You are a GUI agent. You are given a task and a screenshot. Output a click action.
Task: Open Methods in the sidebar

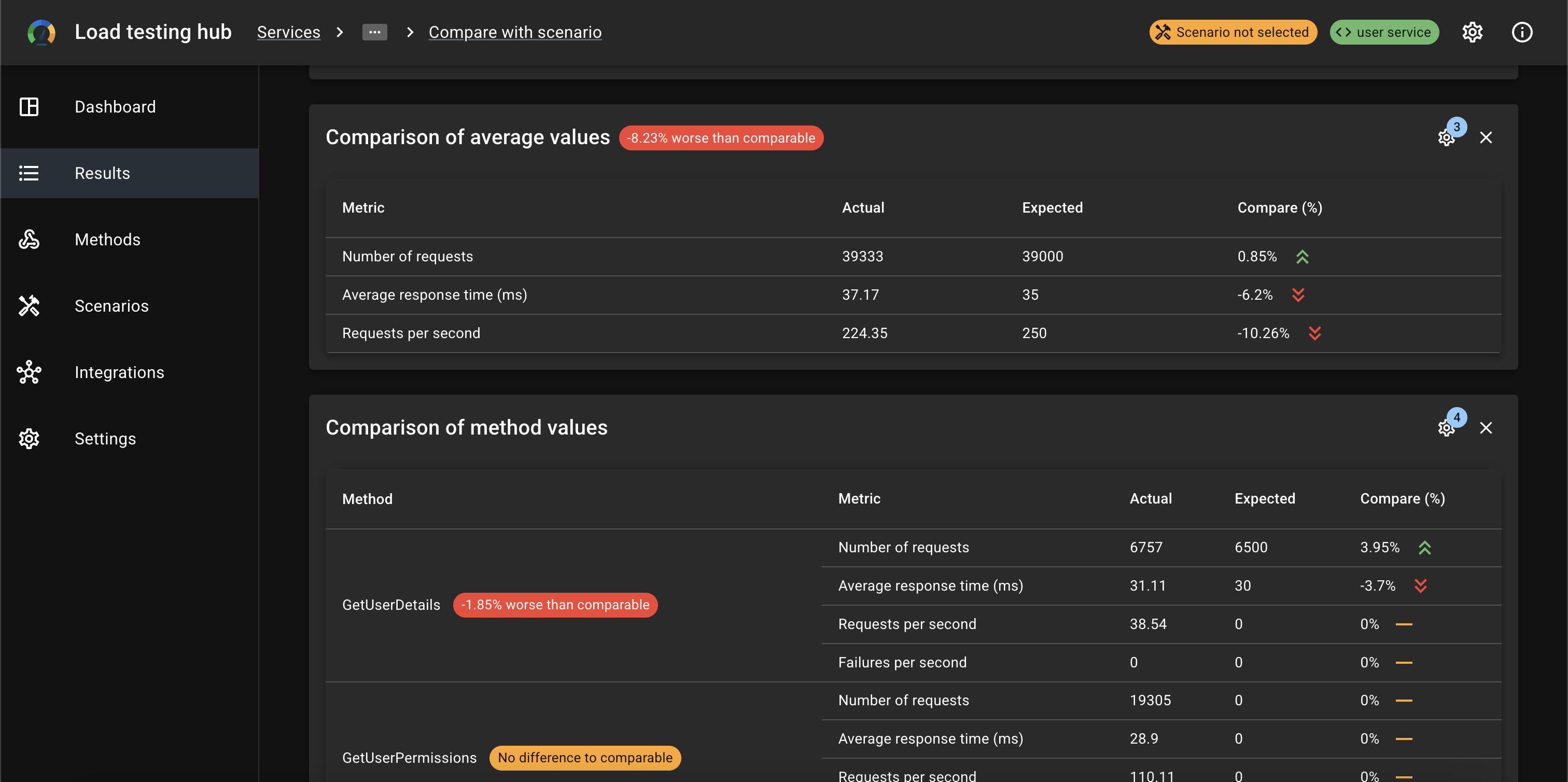130,239
